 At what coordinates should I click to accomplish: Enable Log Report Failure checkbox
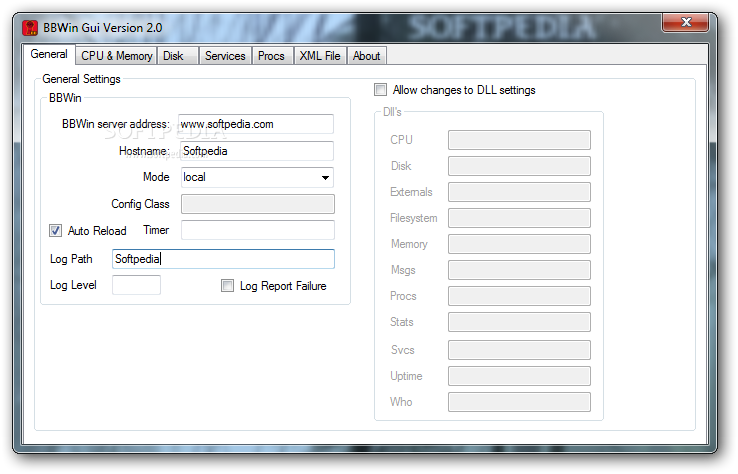pos(227,285)
